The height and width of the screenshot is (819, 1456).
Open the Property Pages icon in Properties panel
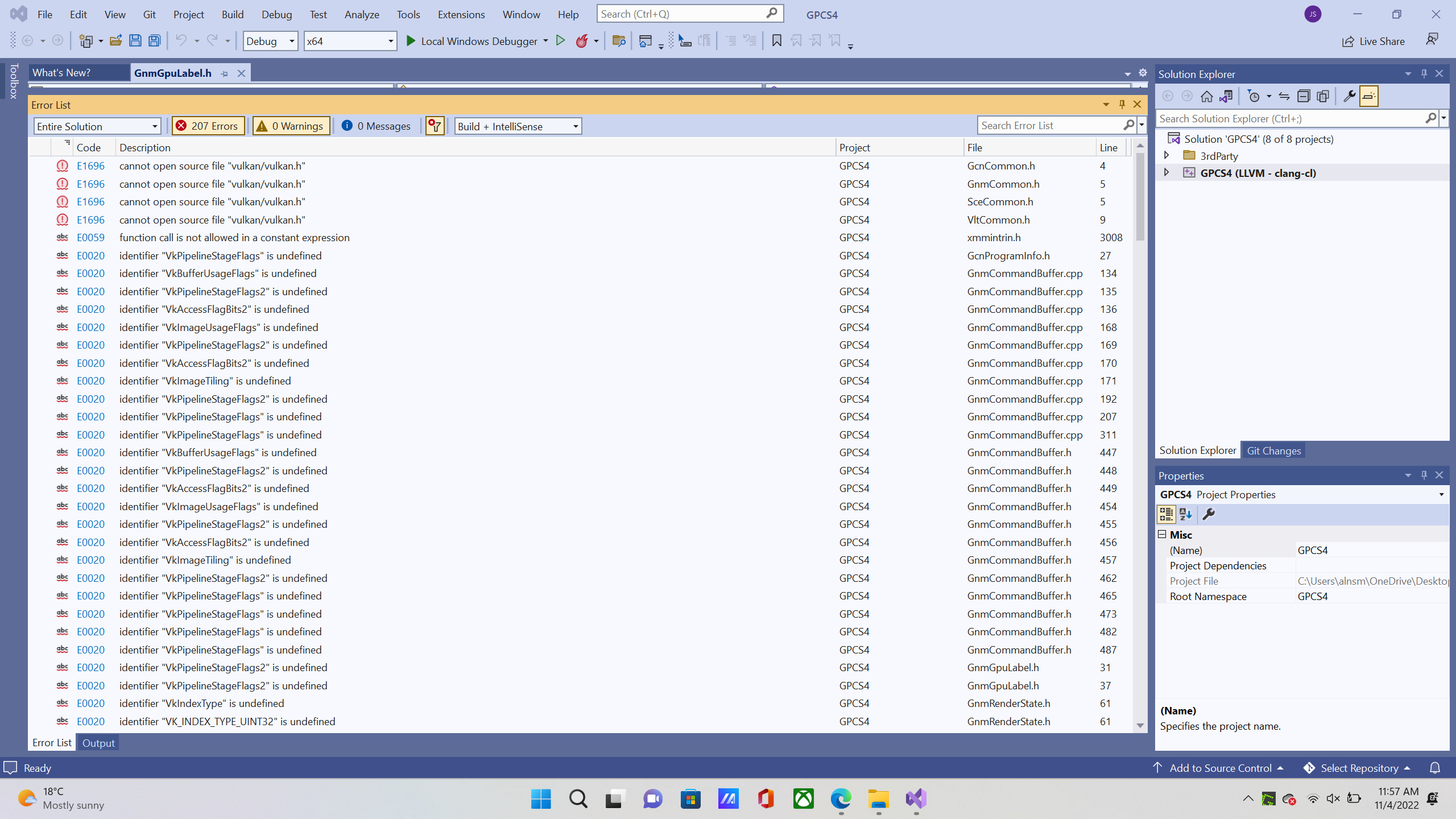pyautogui.click(x=1209, y=514)
